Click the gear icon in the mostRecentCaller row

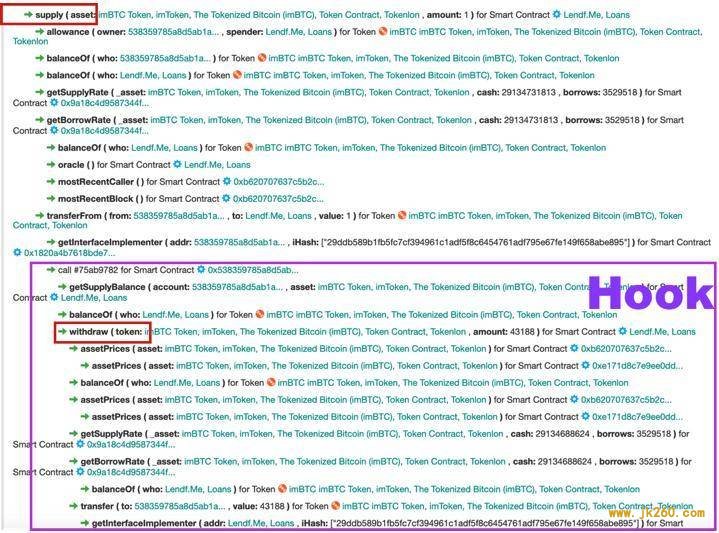coord(227,181)
